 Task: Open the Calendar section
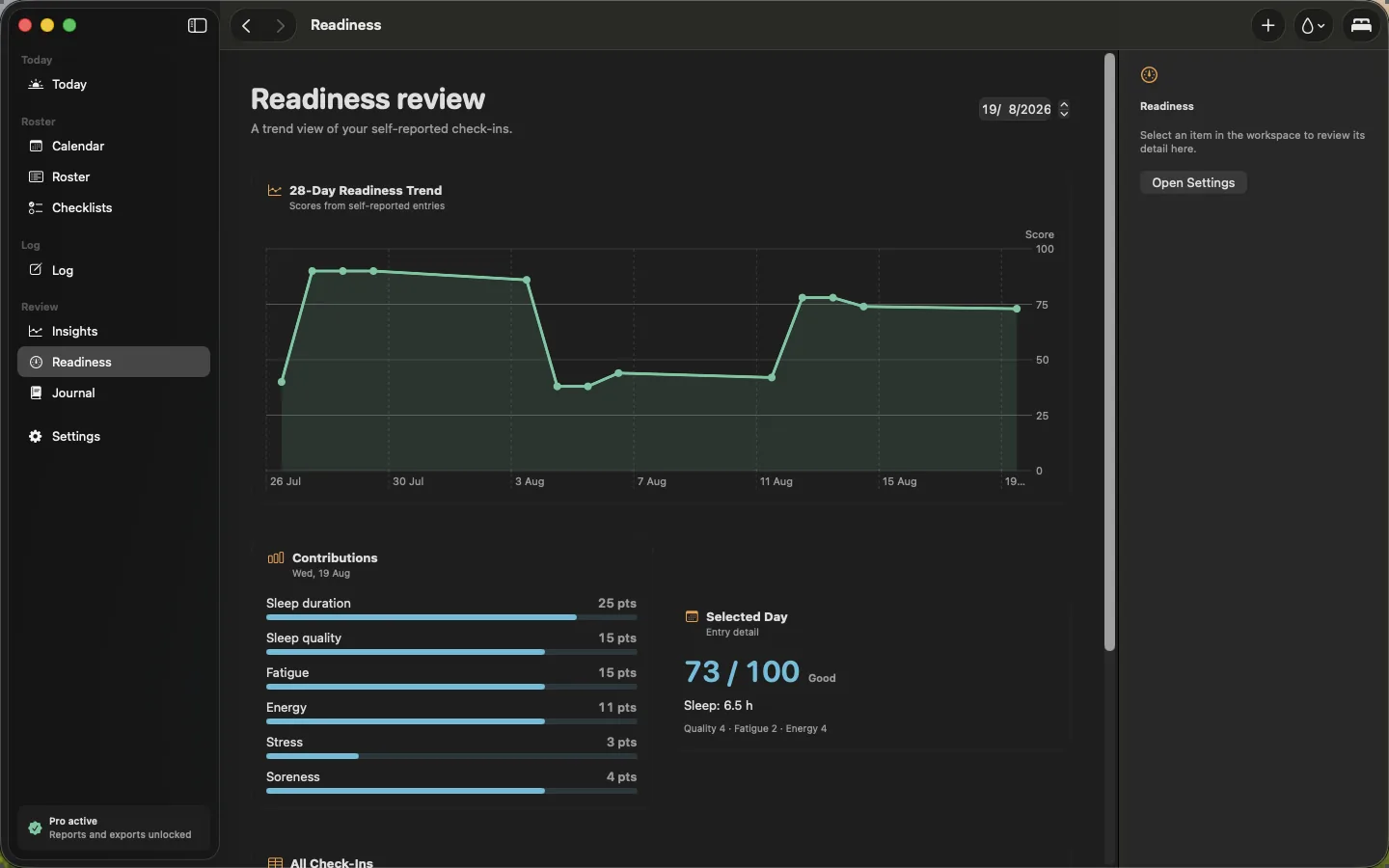point(114,147)
